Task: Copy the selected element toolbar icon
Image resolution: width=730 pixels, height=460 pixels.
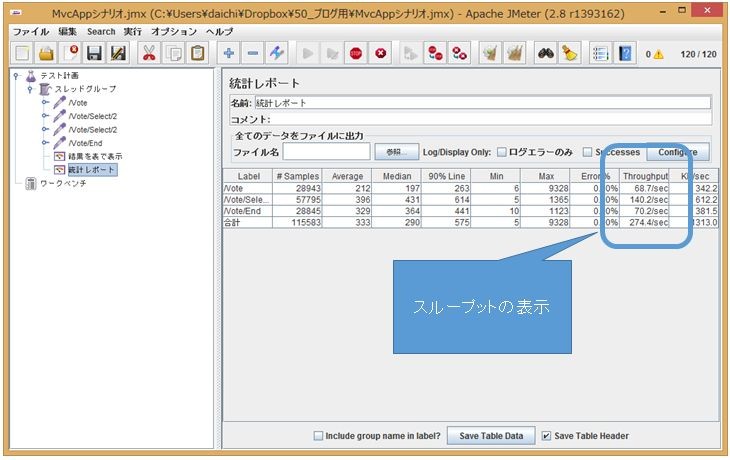Action: [173, 54]
